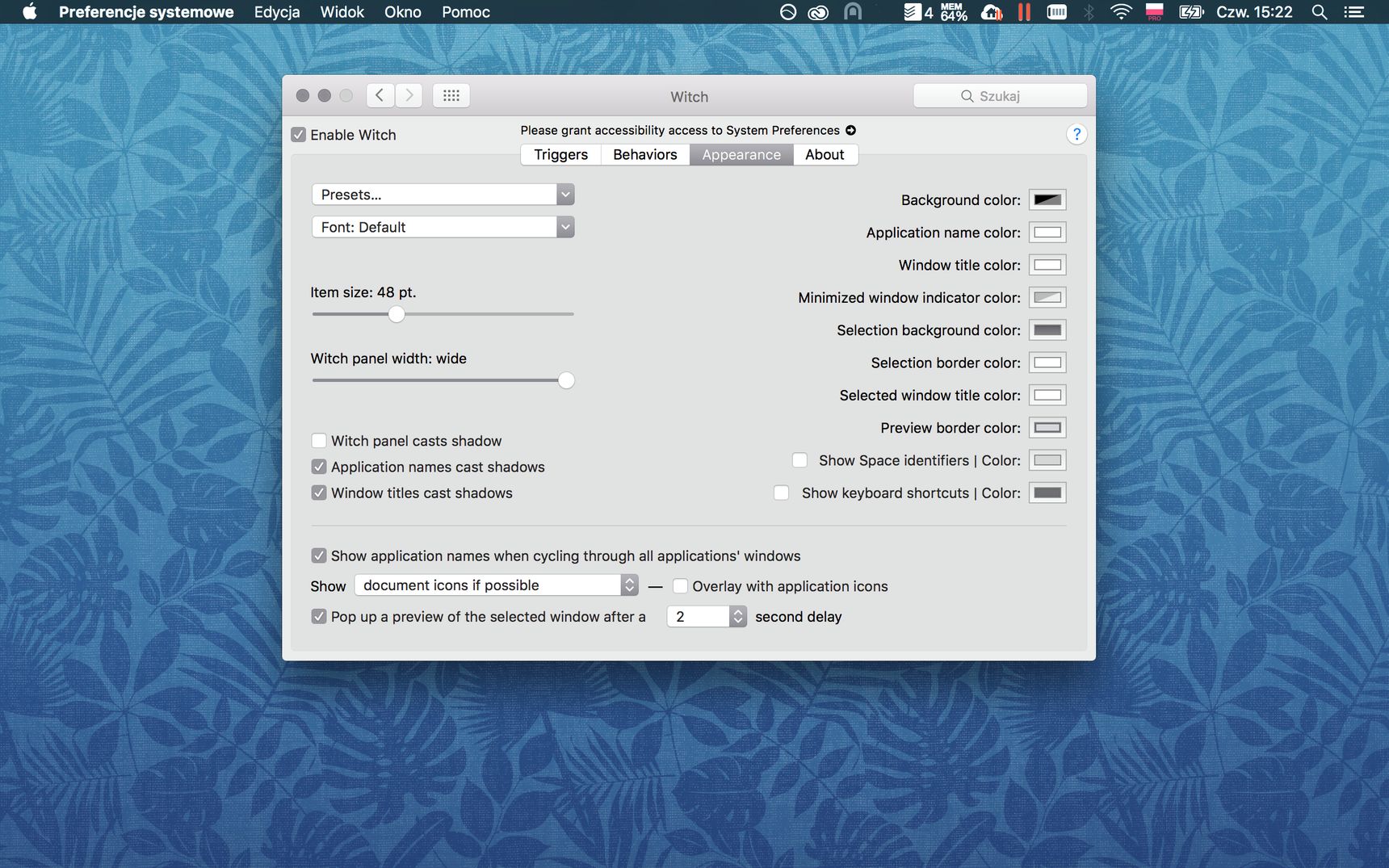The width and height of the screenshot is (1389, 868).
Task: Click Please grant accessibility access link
Action: point(680,130)
